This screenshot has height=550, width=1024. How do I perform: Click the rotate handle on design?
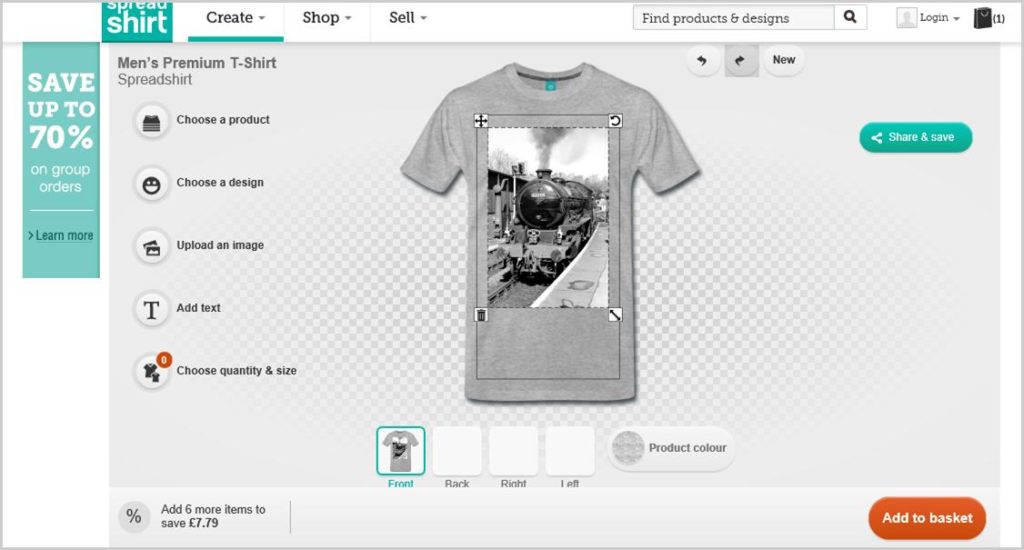615,121
